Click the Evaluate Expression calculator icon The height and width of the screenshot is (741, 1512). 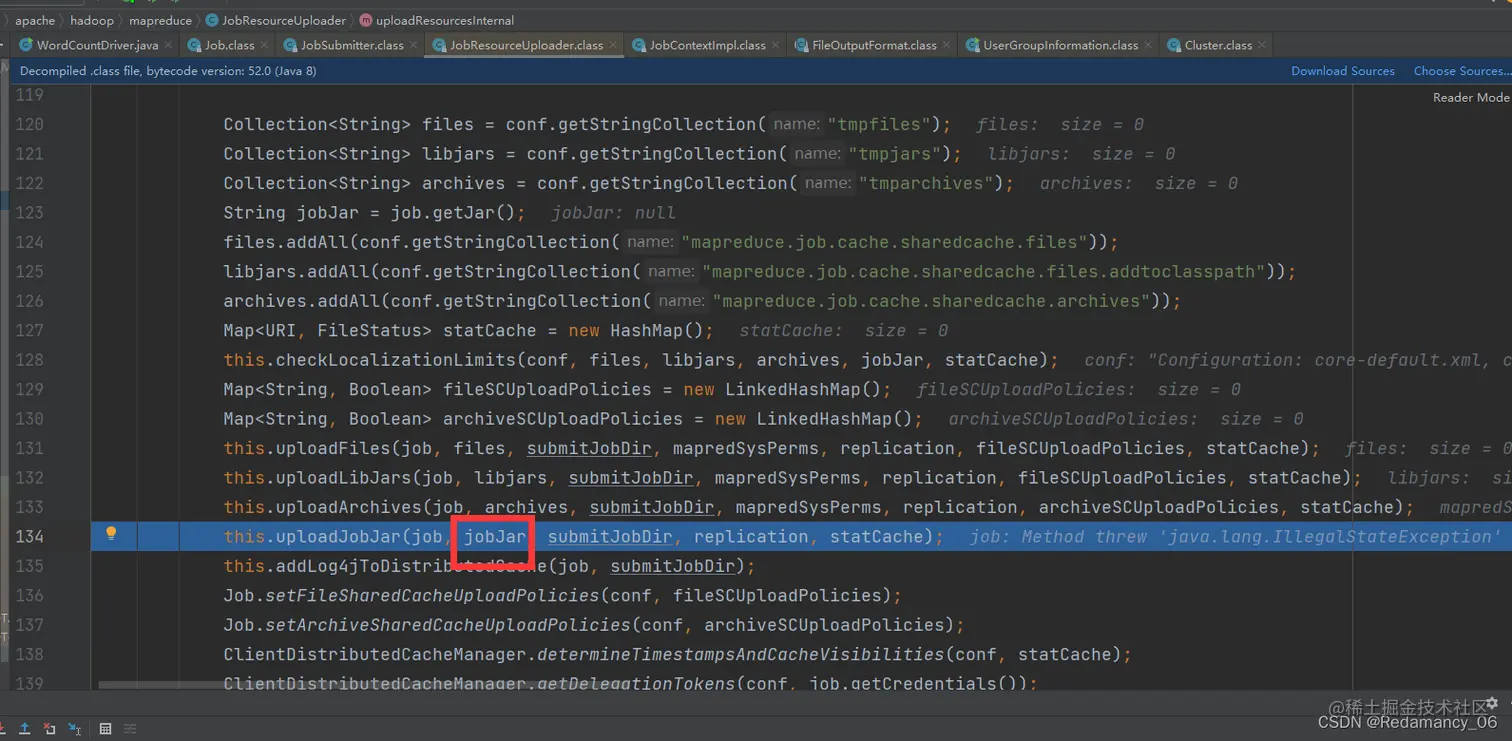pos(105,729)
